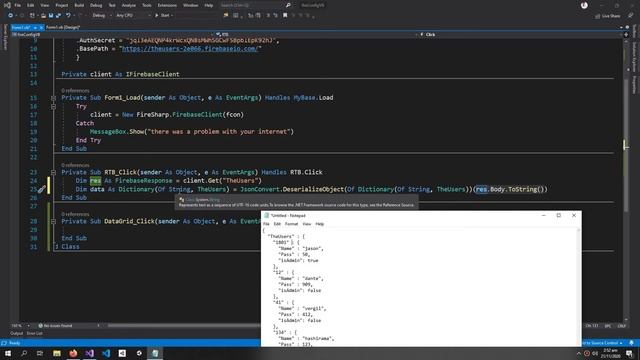Start debugging with the Start button
This screenshot has height=360, width=640.
(x=162, y=16)
